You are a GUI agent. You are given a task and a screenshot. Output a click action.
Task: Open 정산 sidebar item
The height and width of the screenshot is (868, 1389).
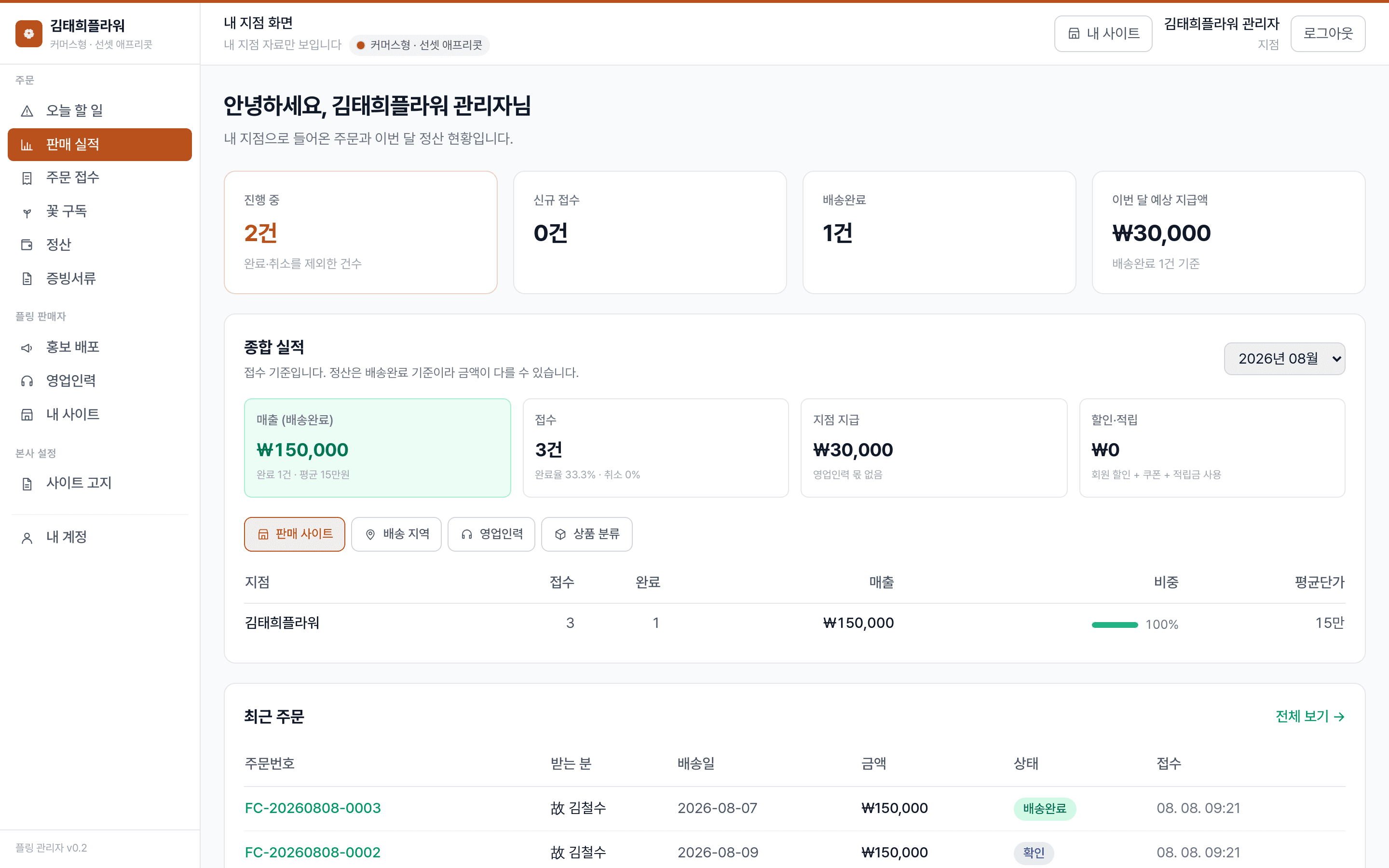(100, 245)
